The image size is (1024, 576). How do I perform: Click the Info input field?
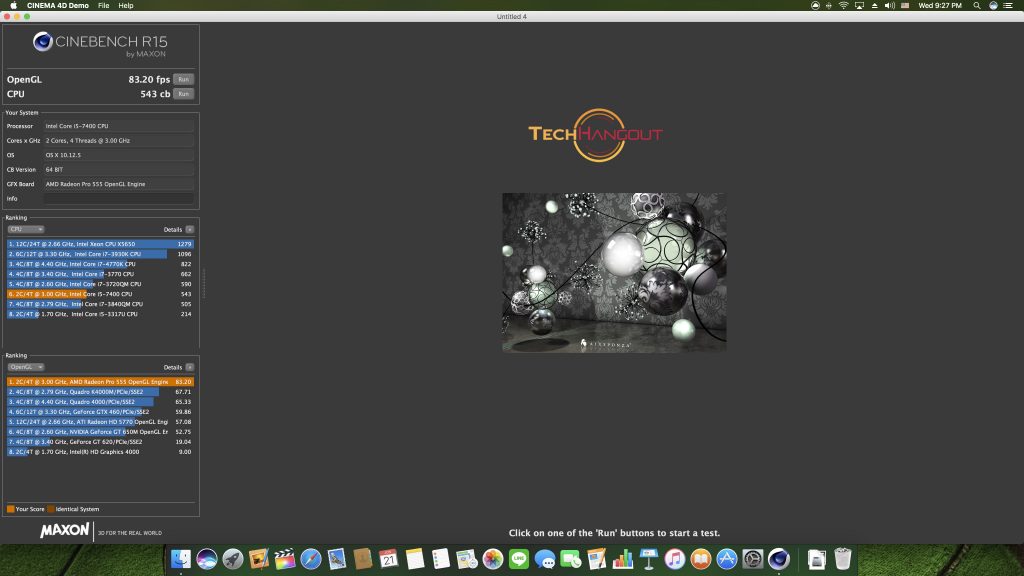click(119, 199)
